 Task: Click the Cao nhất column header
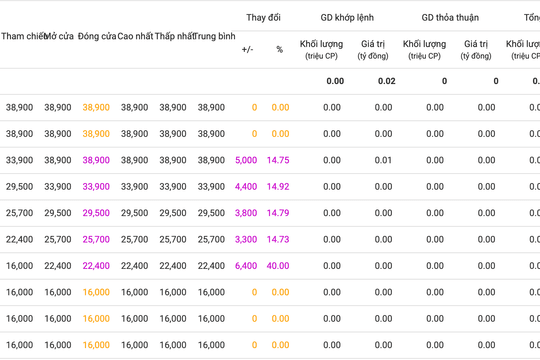tap(135, 36)
